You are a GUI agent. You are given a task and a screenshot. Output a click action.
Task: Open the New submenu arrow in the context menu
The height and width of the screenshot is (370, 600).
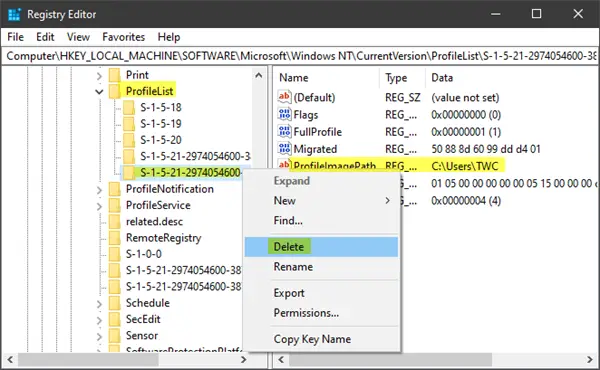pos(388,200)
